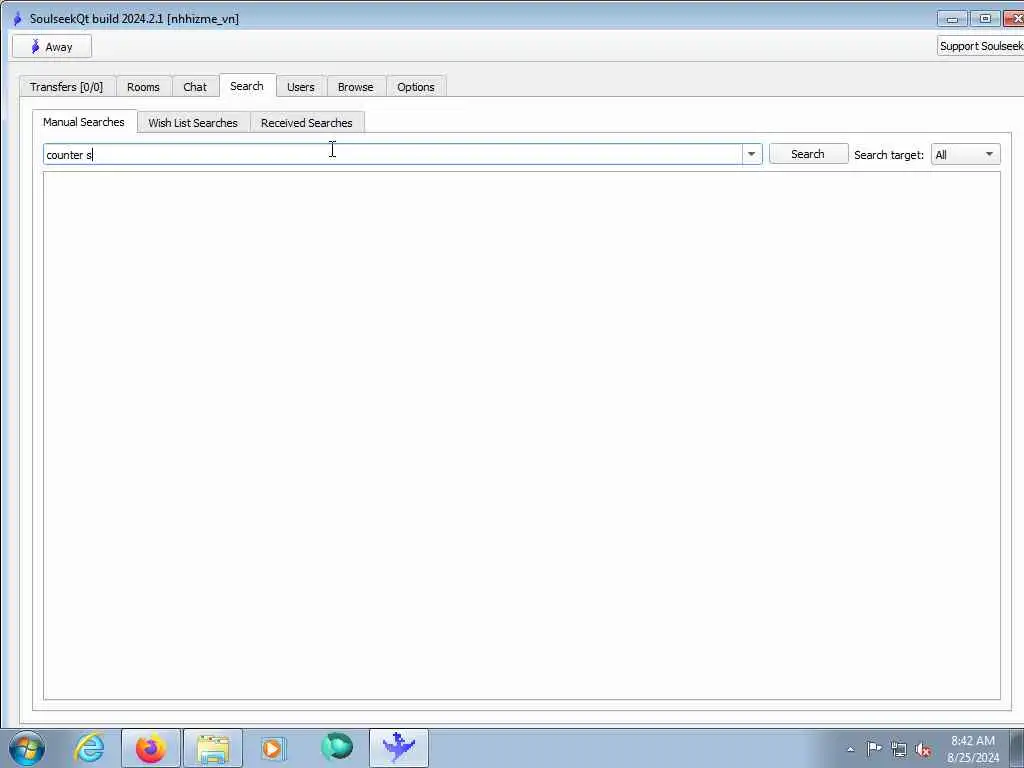Open the Chat tab
1024x768 pixels.
pos(195,87)
